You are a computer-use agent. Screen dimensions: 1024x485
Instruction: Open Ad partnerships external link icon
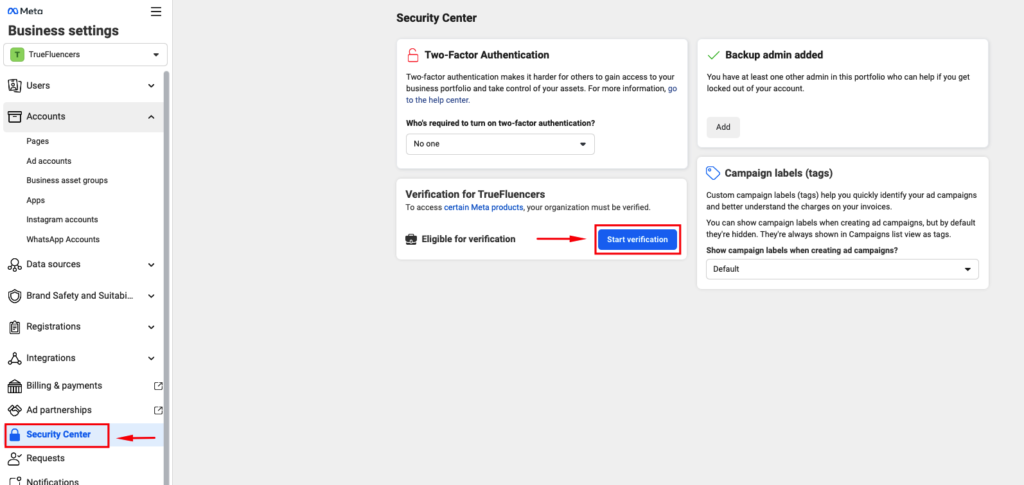coord(158,411)
